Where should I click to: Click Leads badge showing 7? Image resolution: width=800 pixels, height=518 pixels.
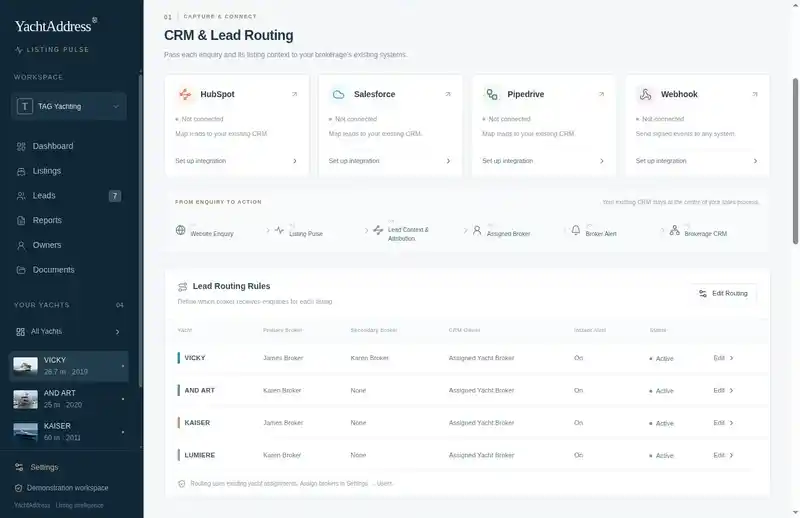pos(115,196)
